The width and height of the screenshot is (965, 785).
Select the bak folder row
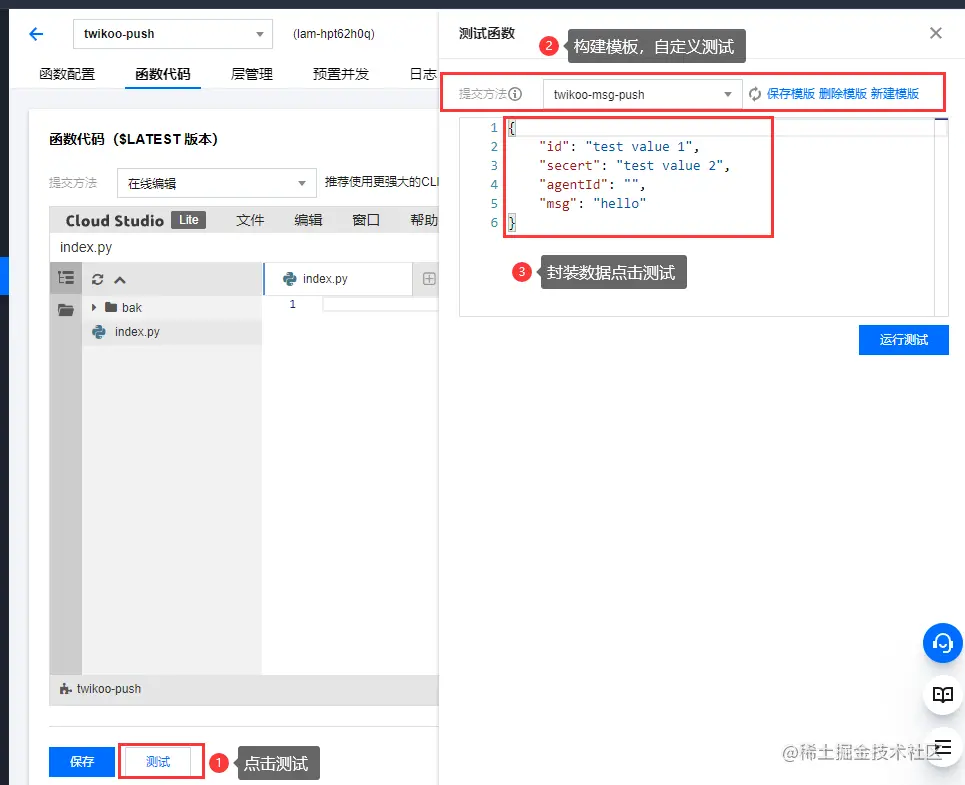pos(172,308)
